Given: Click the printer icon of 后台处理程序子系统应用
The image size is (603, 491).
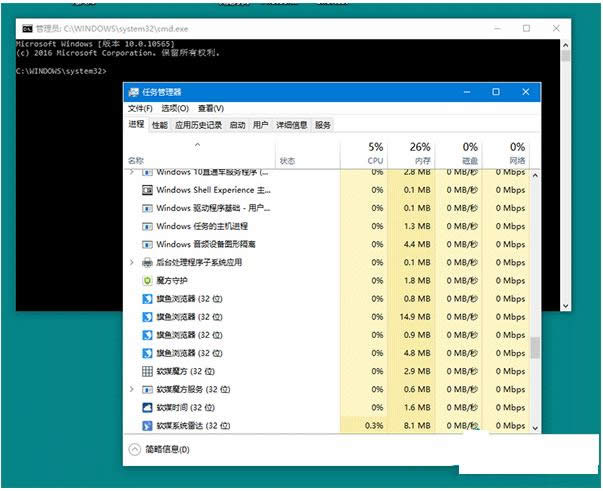Looking at the screenshot, I should pyautogui.click(x=147, y=263).
